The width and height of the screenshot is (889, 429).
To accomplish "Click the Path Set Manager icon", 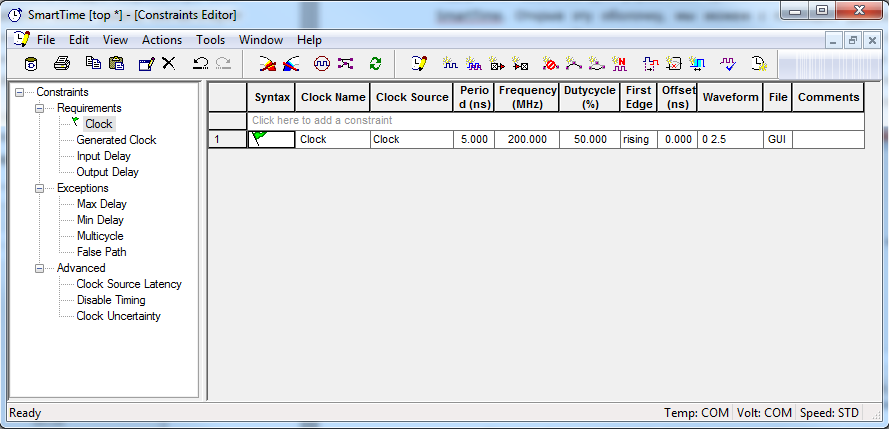I will click(345, 63).
